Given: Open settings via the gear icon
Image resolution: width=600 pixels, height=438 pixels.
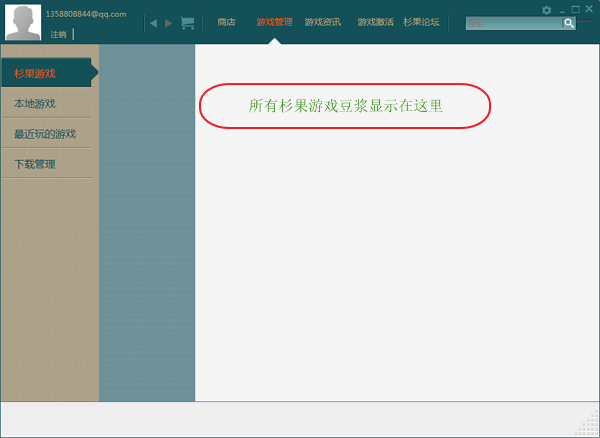Looking at the screenshot, I should [x=546, y=10].
